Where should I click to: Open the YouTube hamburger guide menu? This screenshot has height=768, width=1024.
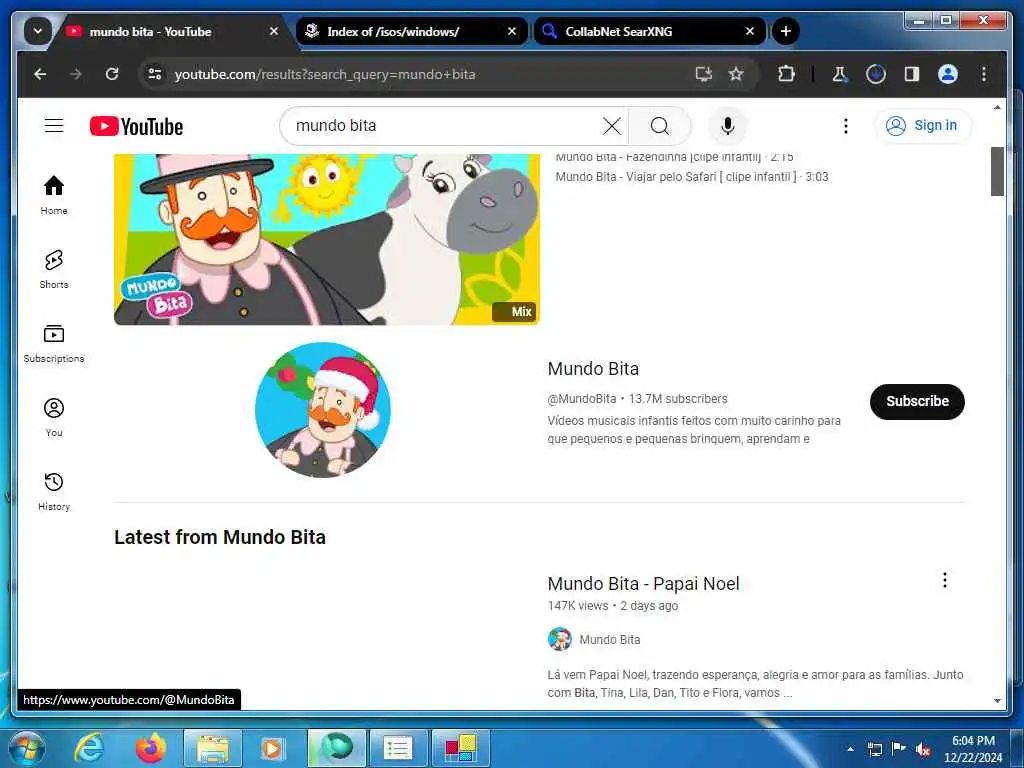click(54, 125)
